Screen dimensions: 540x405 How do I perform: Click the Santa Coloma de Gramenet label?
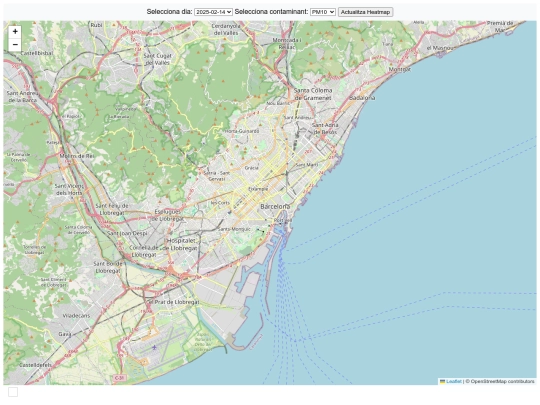tap(313, 94)
